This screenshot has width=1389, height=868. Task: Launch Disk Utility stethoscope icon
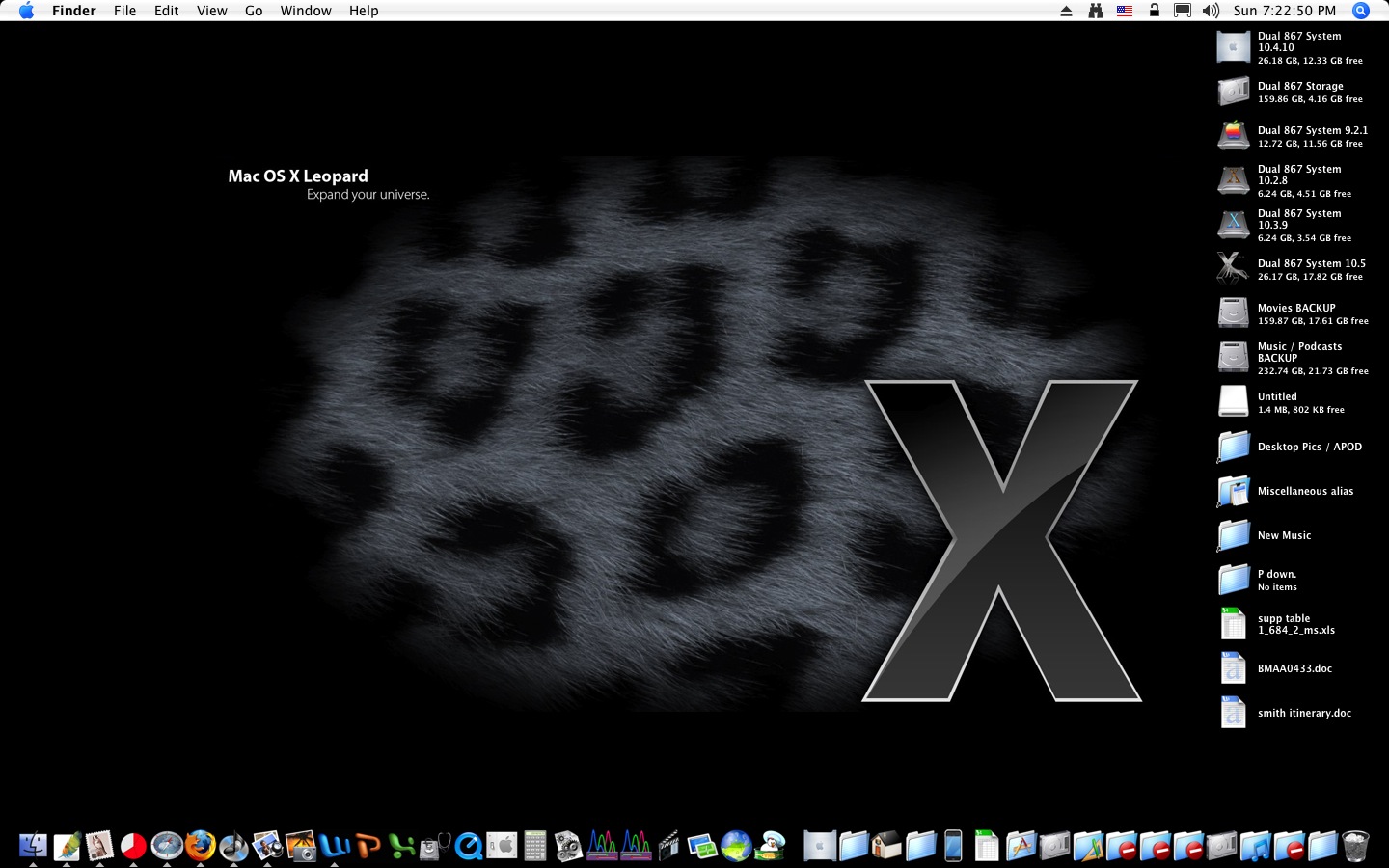tap(435, 846)
